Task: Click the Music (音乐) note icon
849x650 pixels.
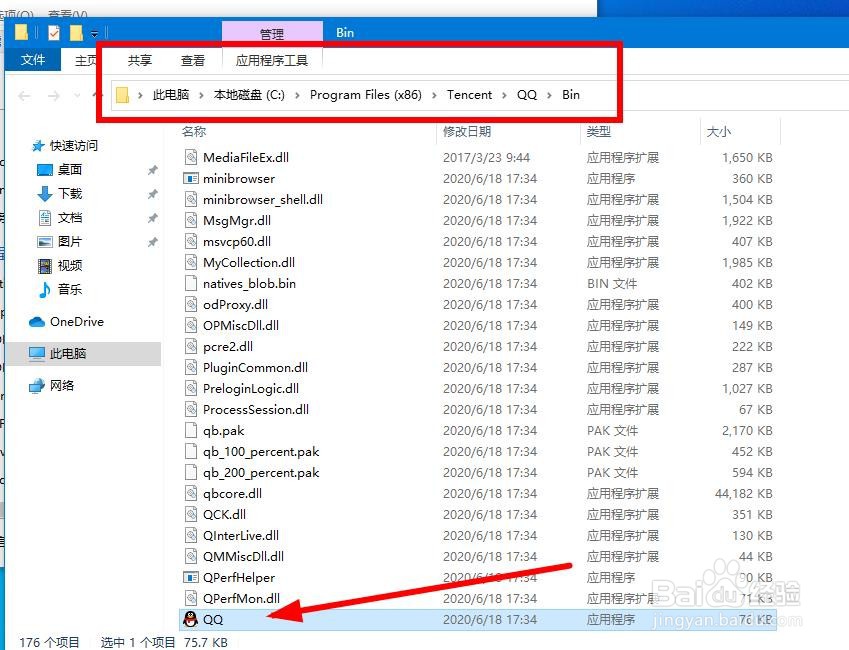Action: (44, 289)
